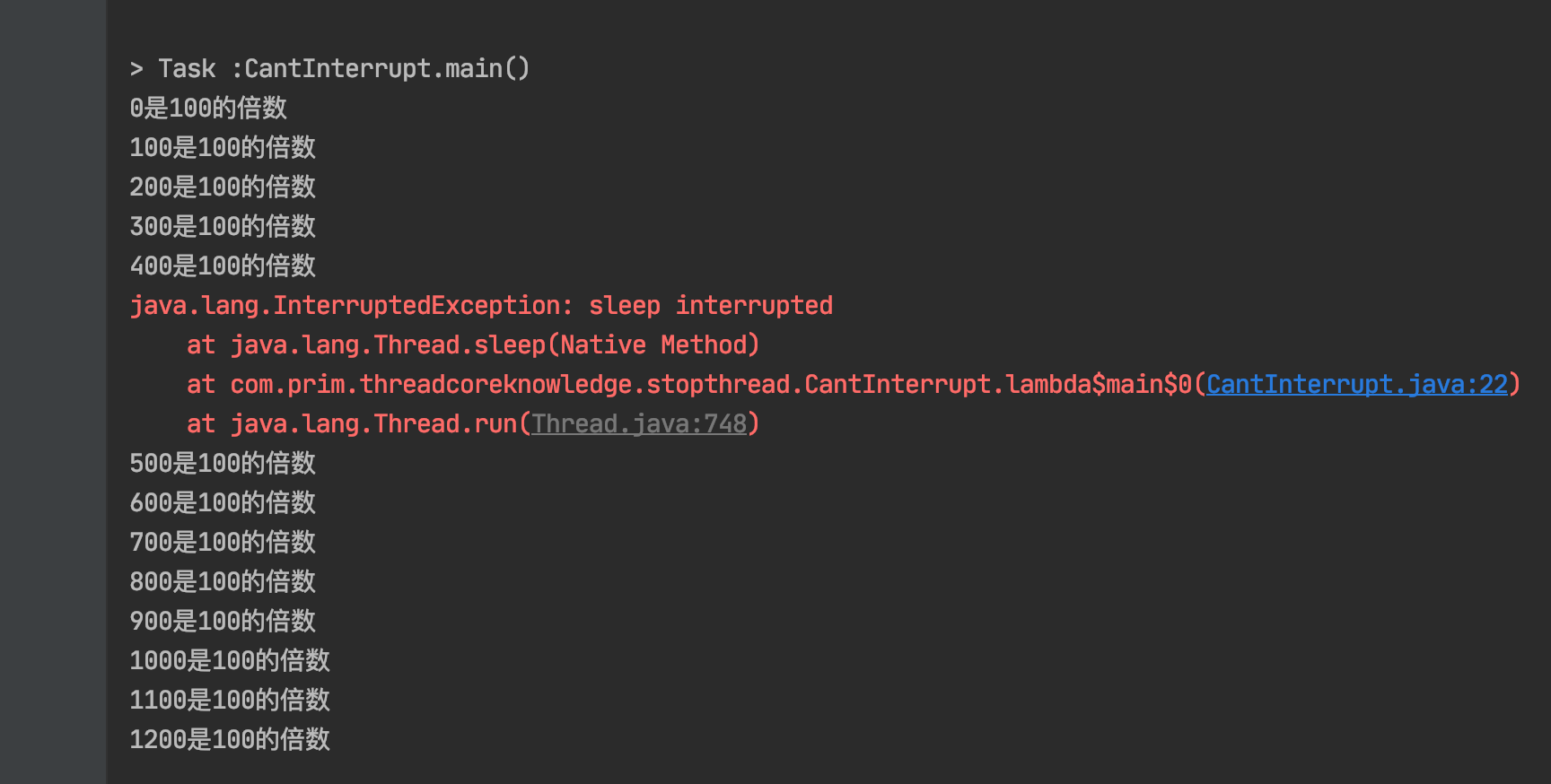
Task: Place cursor on 200是100的倍数 line
Action: coord(223,187)
